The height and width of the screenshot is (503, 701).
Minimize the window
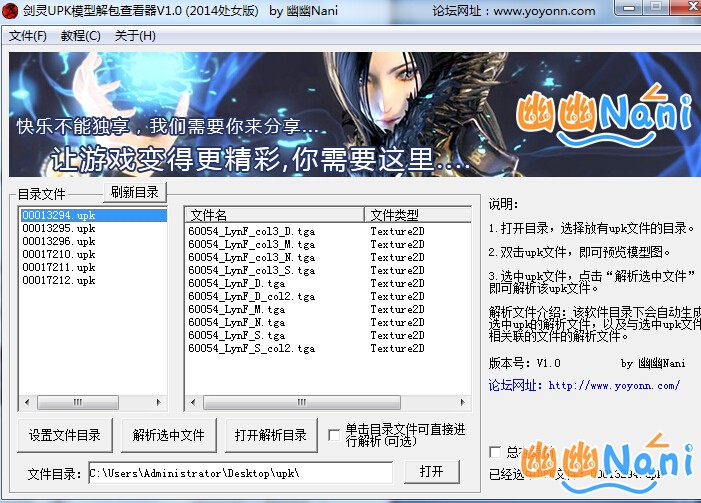(x=629, y=8)
